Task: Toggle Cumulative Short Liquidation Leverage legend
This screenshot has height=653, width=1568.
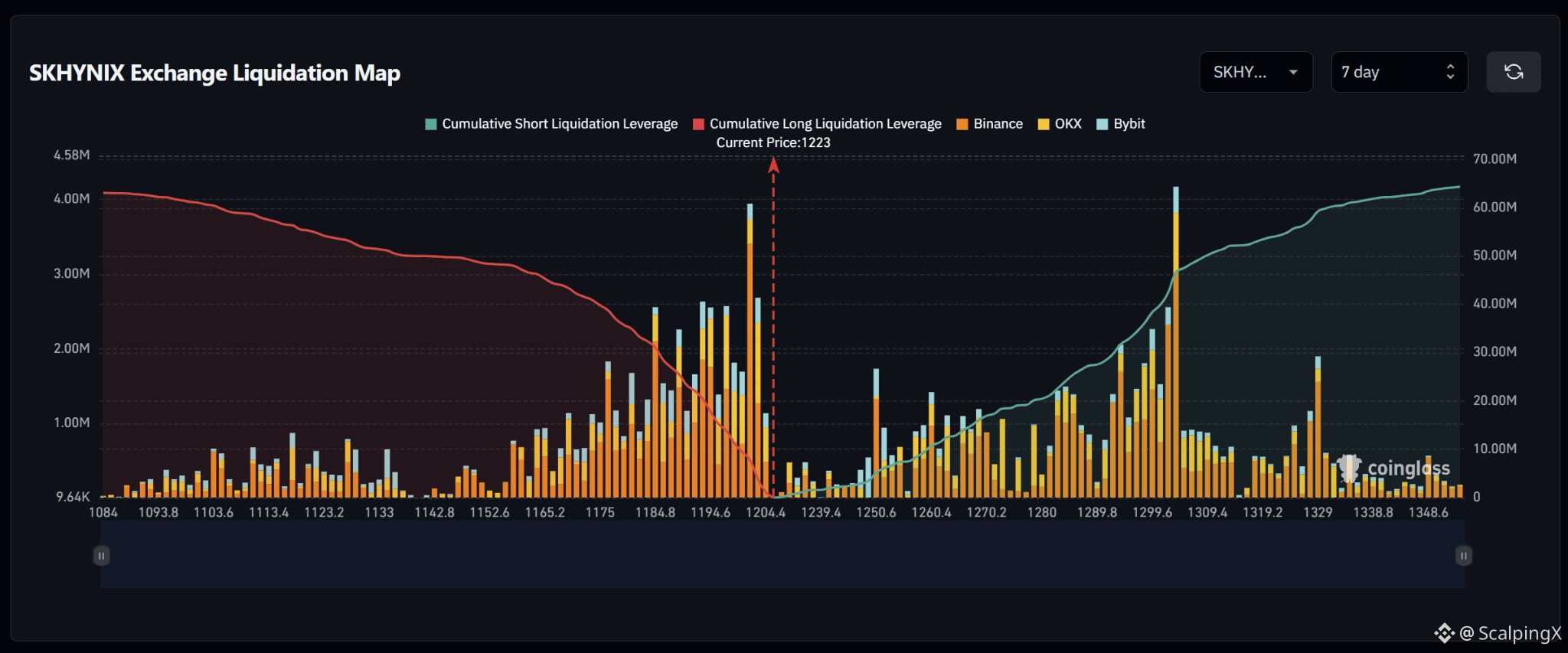Action: [x=551, y=124]
